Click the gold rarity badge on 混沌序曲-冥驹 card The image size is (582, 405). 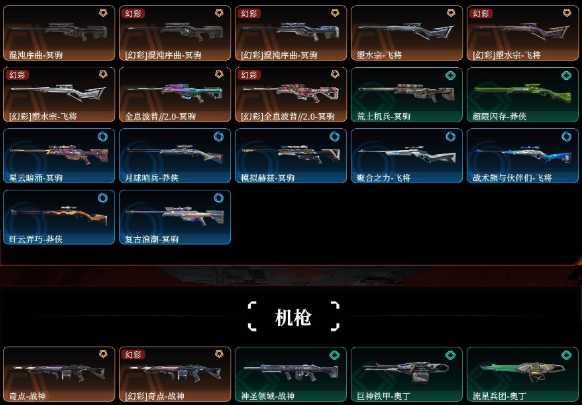(103, 13)
